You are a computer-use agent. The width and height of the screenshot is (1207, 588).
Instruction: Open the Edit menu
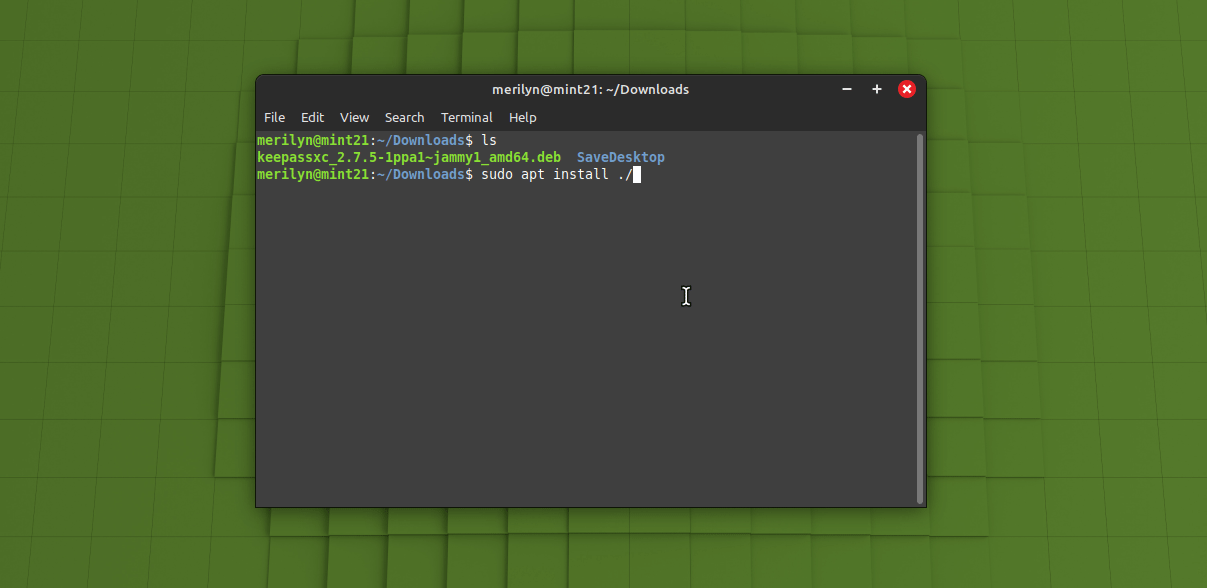coord(312,117)
